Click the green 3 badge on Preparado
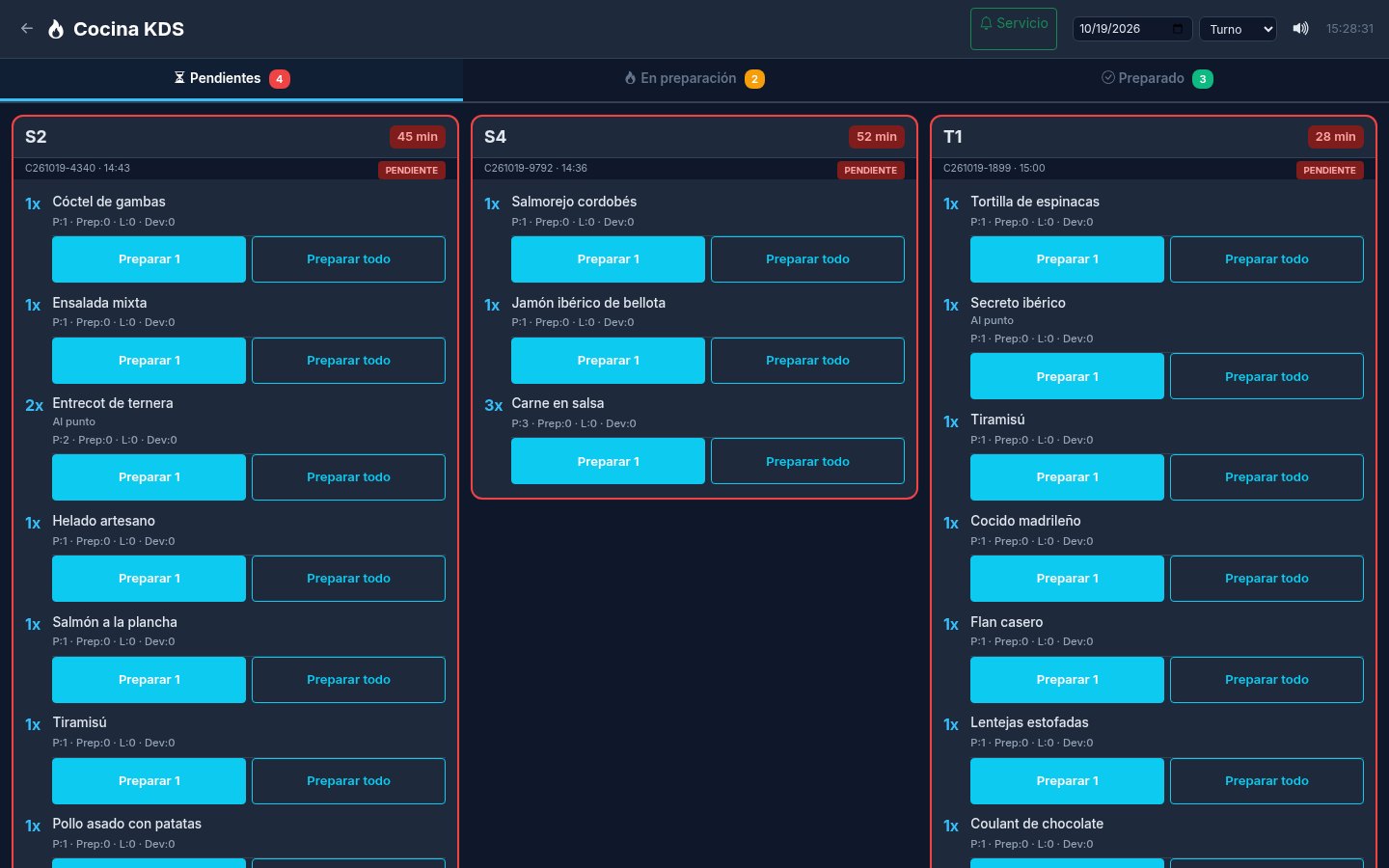 point(1203,79)
